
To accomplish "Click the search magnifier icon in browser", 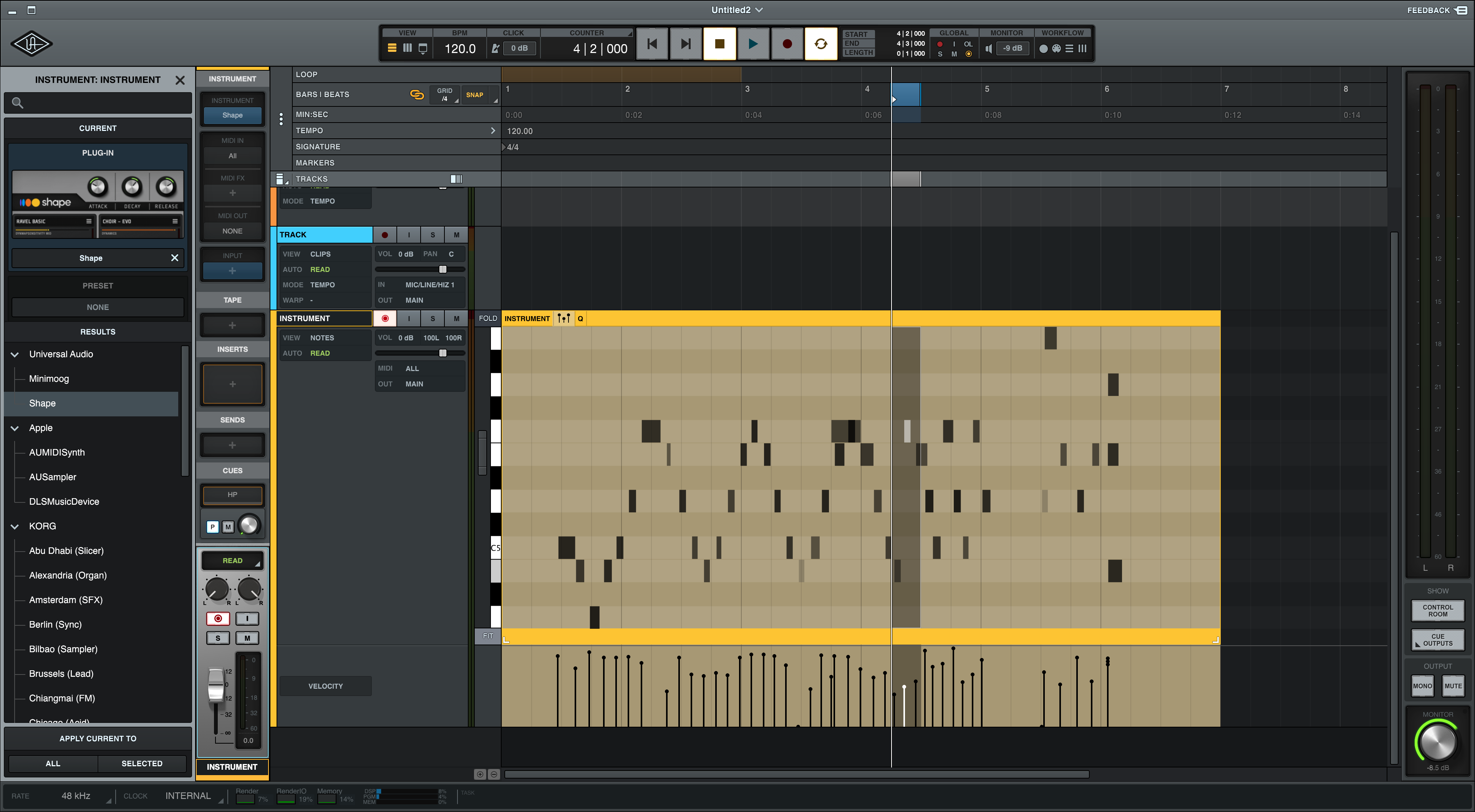I will (x=18, y=103).
